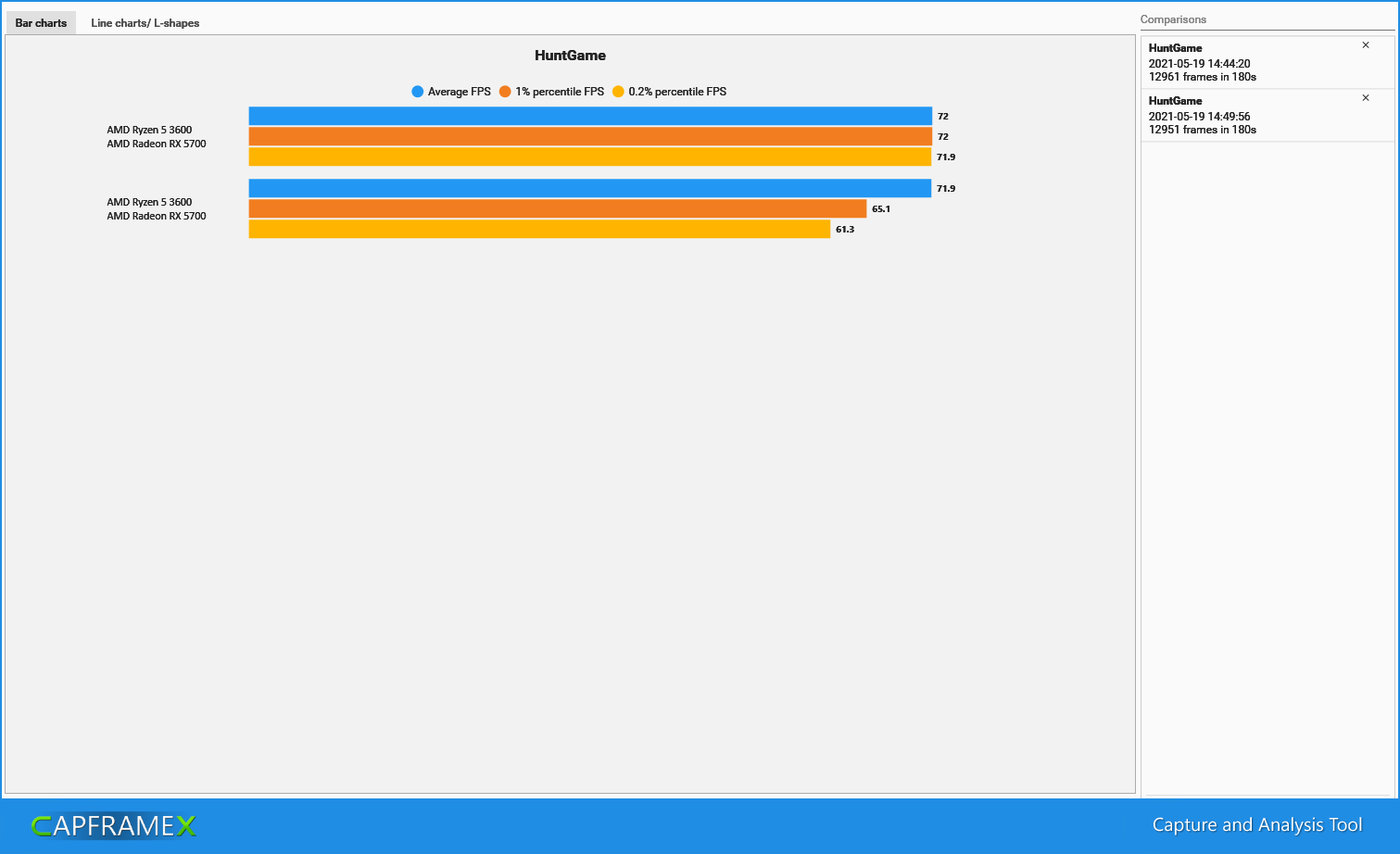The height and width of the screenshot is (854, 1400).
Task: Open the Line charts/ L-shapes tab
Action: [145, 23]
